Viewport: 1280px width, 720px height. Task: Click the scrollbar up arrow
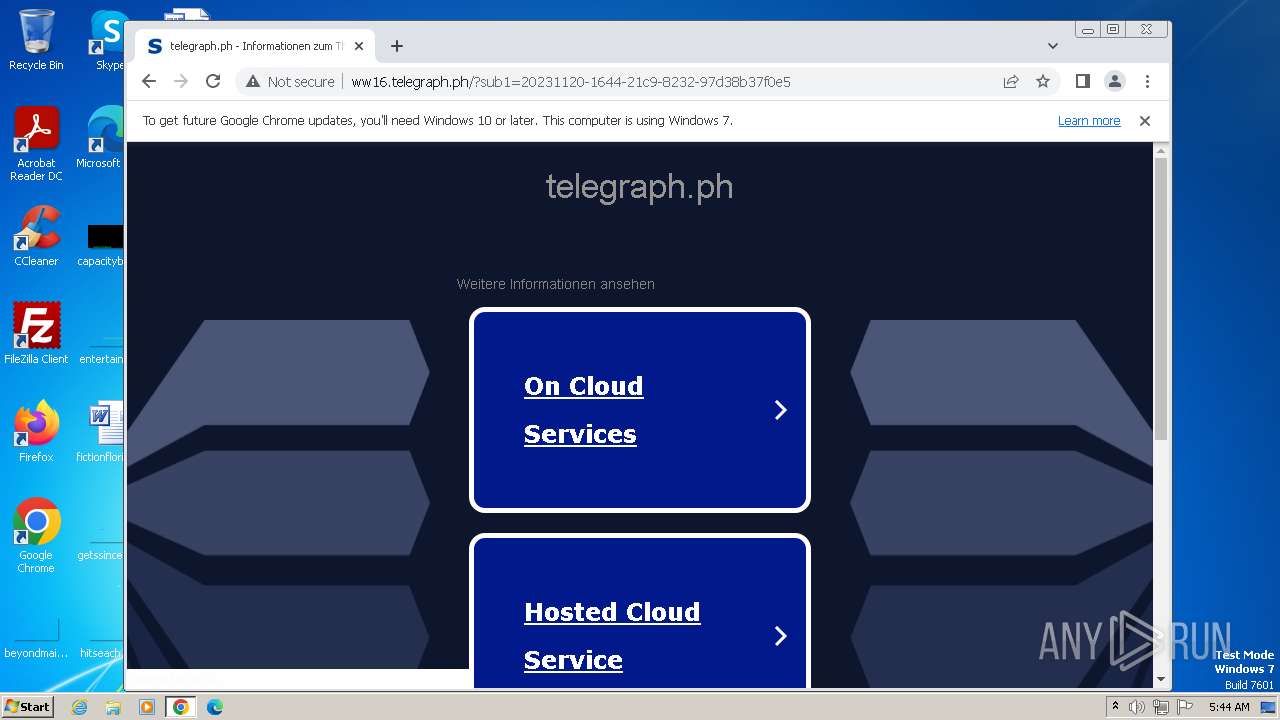click(1161, 151)
